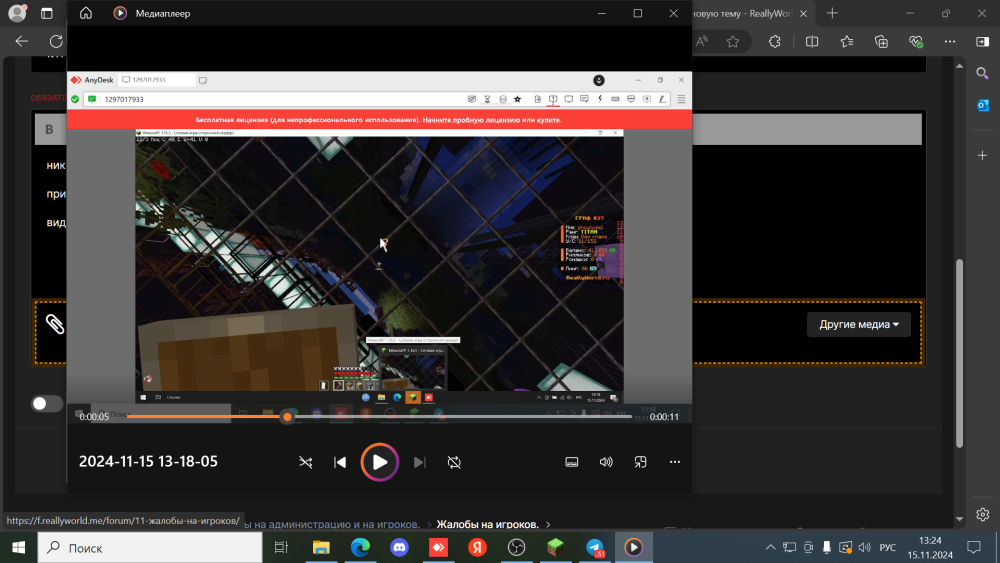Open notification center
Image resolution: width=1000 pixels, height=563 pixels.
point(974,548)
